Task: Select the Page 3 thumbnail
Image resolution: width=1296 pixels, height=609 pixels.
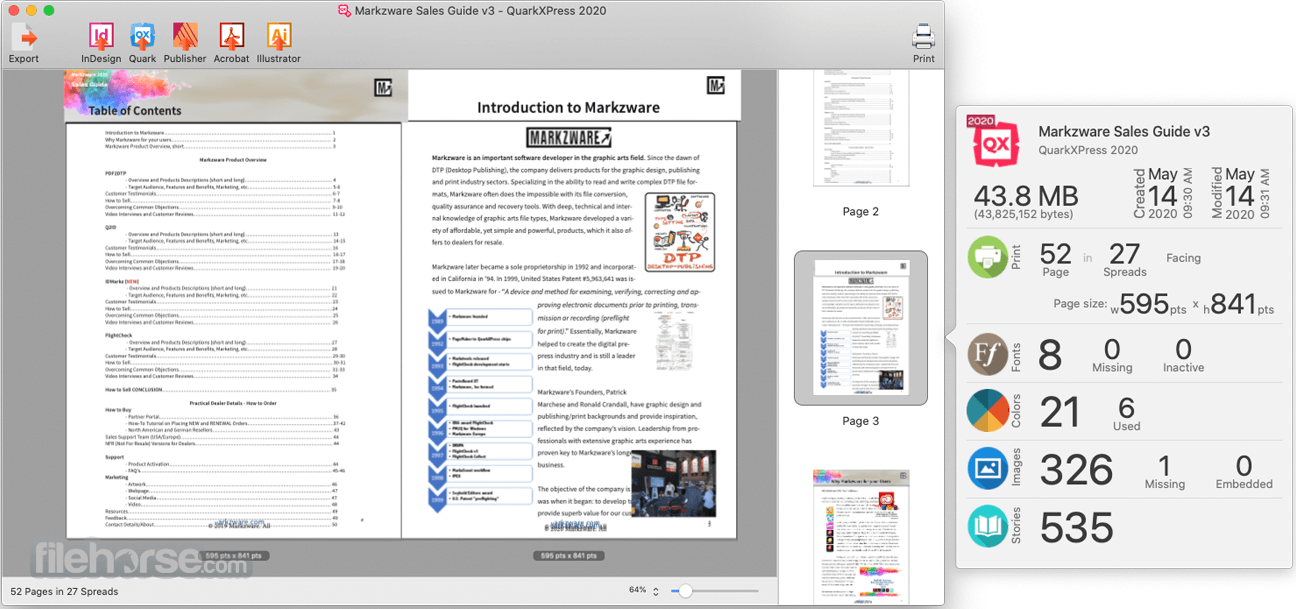Action: coord(860,328)
